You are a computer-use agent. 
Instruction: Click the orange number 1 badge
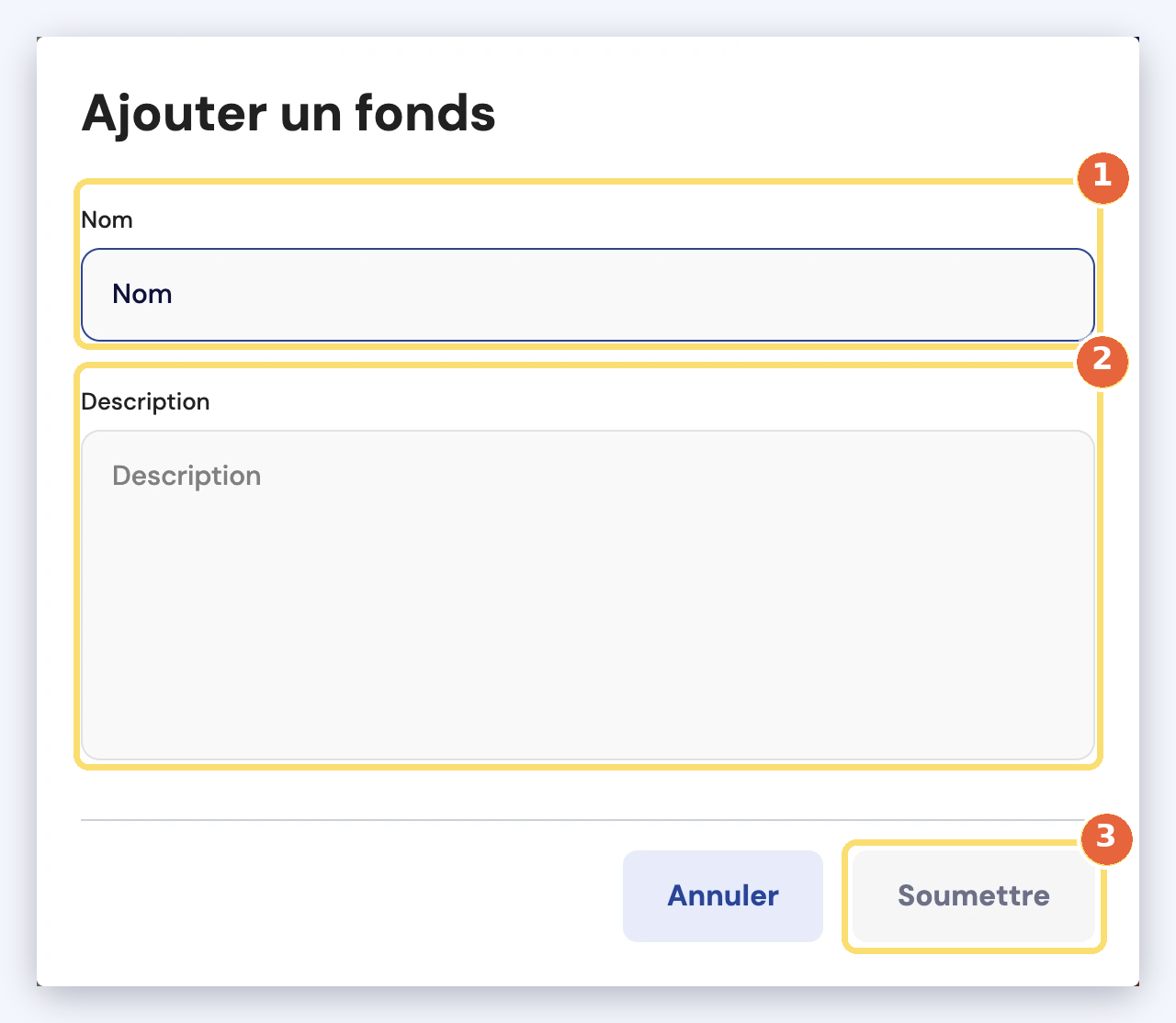1102,176
